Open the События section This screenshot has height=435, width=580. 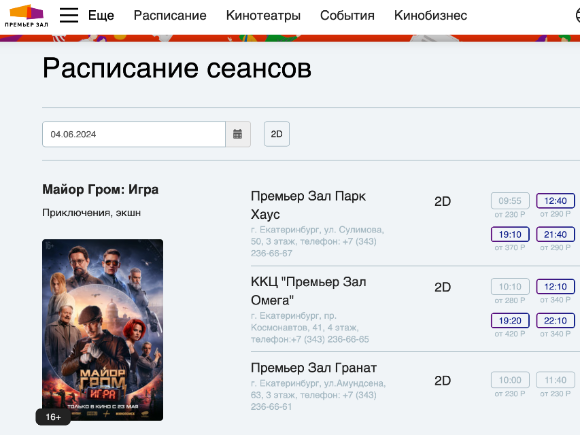[347, 15]
